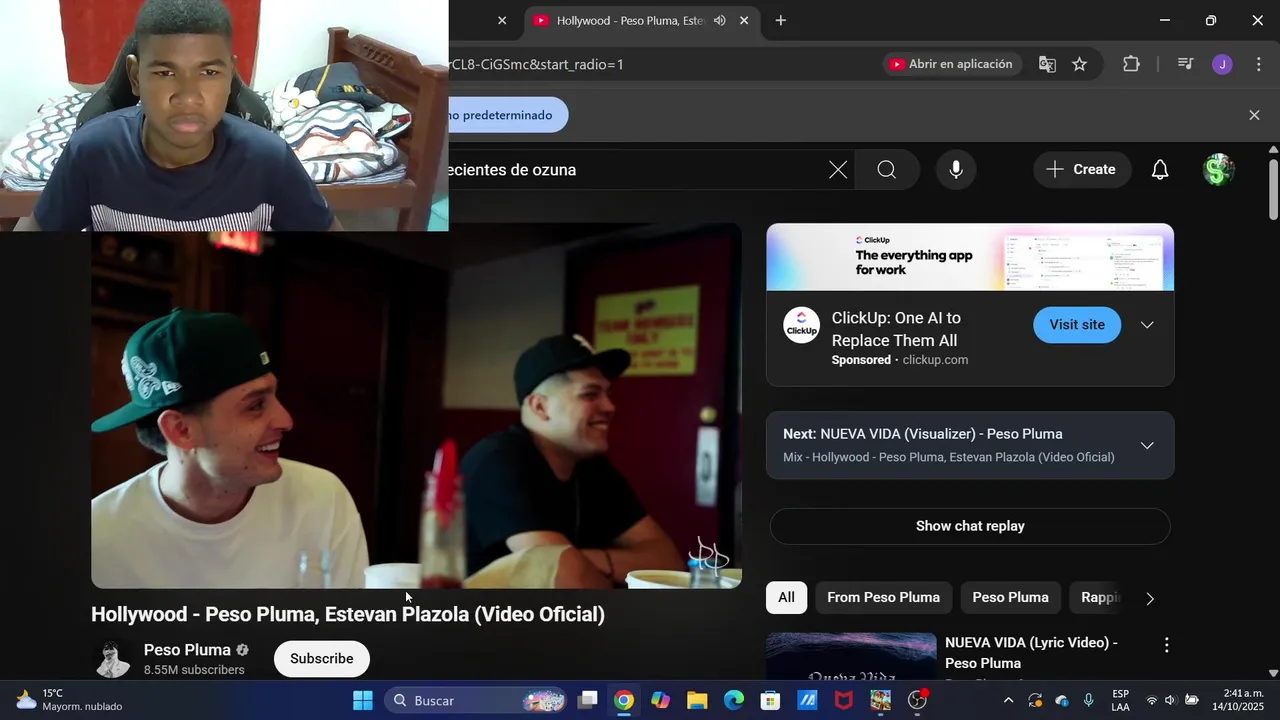
Task: Open the Chrome profile J avatar
Action: pyautogui.click(x=1222, y=64)
